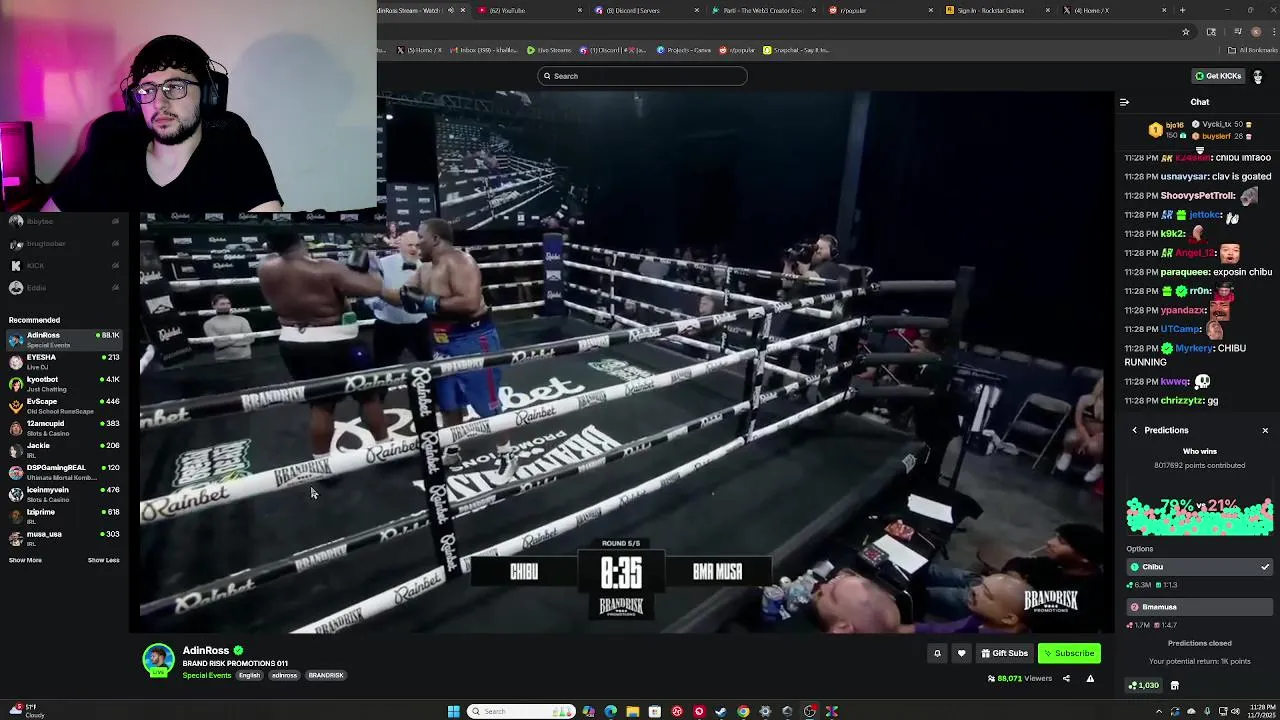Open AdinRoss channel avatar

158,660
